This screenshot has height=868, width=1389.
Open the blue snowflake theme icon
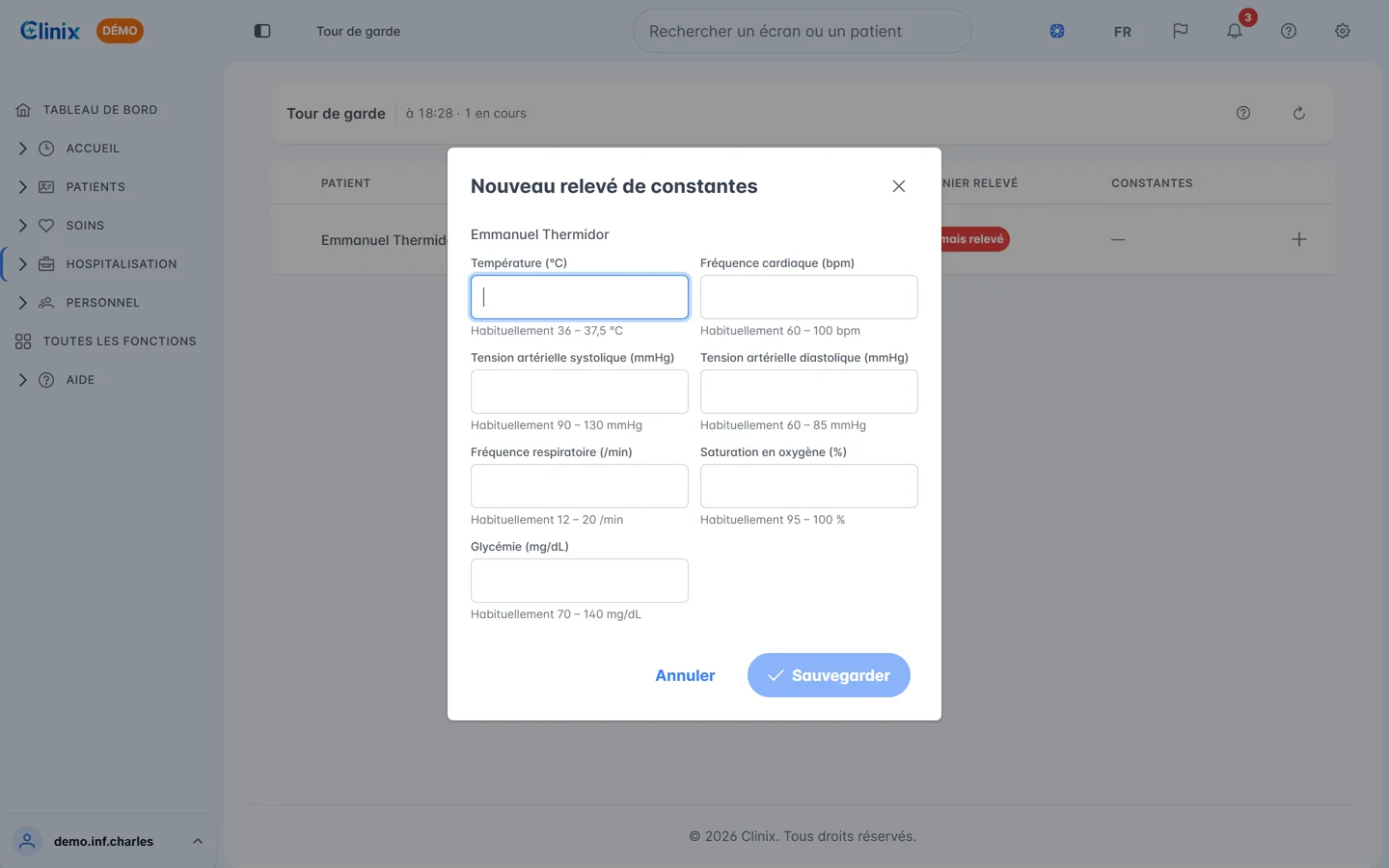[x=1057, y=31]
